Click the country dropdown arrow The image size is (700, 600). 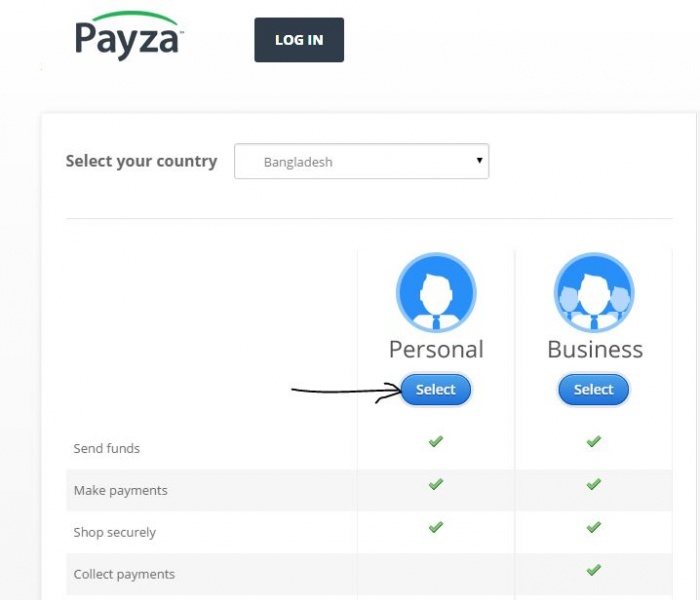[479, 160]
